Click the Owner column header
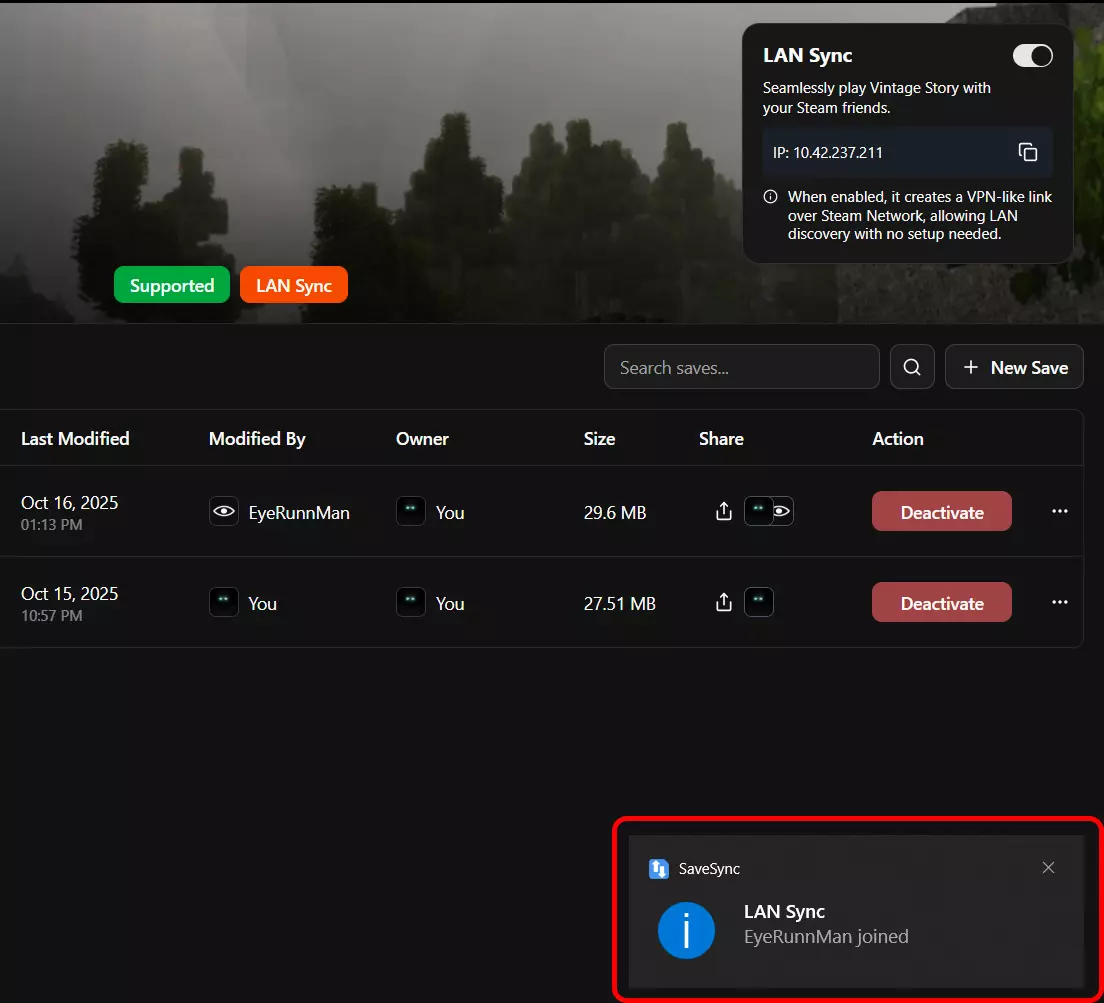Image resolution: width=1104 pixels, height=1003 pixels. coord(422,439)
